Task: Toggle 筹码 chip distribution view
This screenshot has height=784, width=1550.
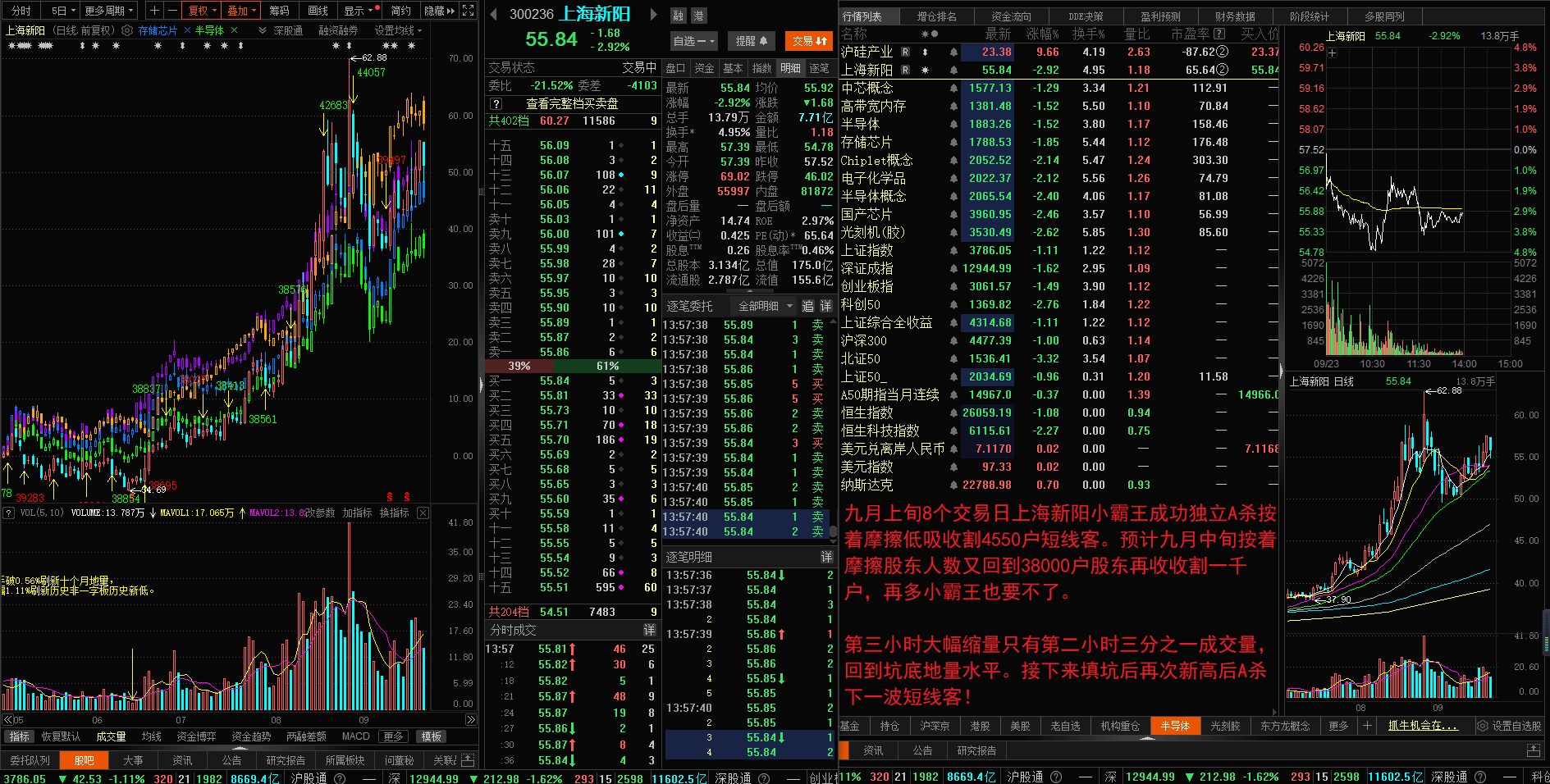Action: (x=280, y=11)
